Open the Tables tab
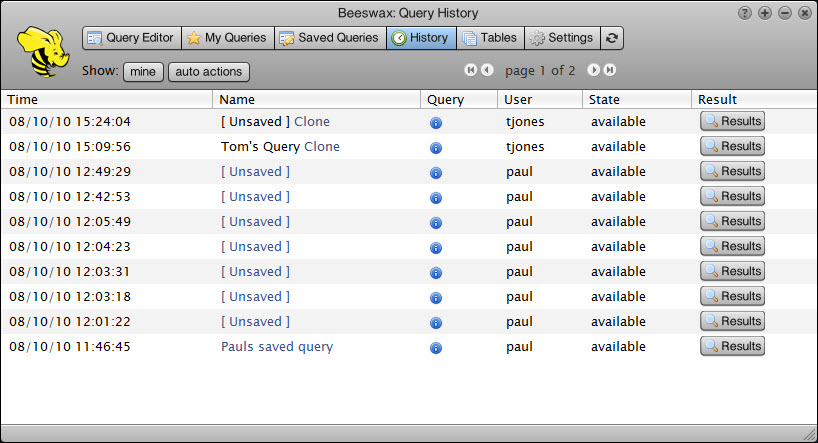This screenshot has width=818, height=443. (x=490, y=38)
